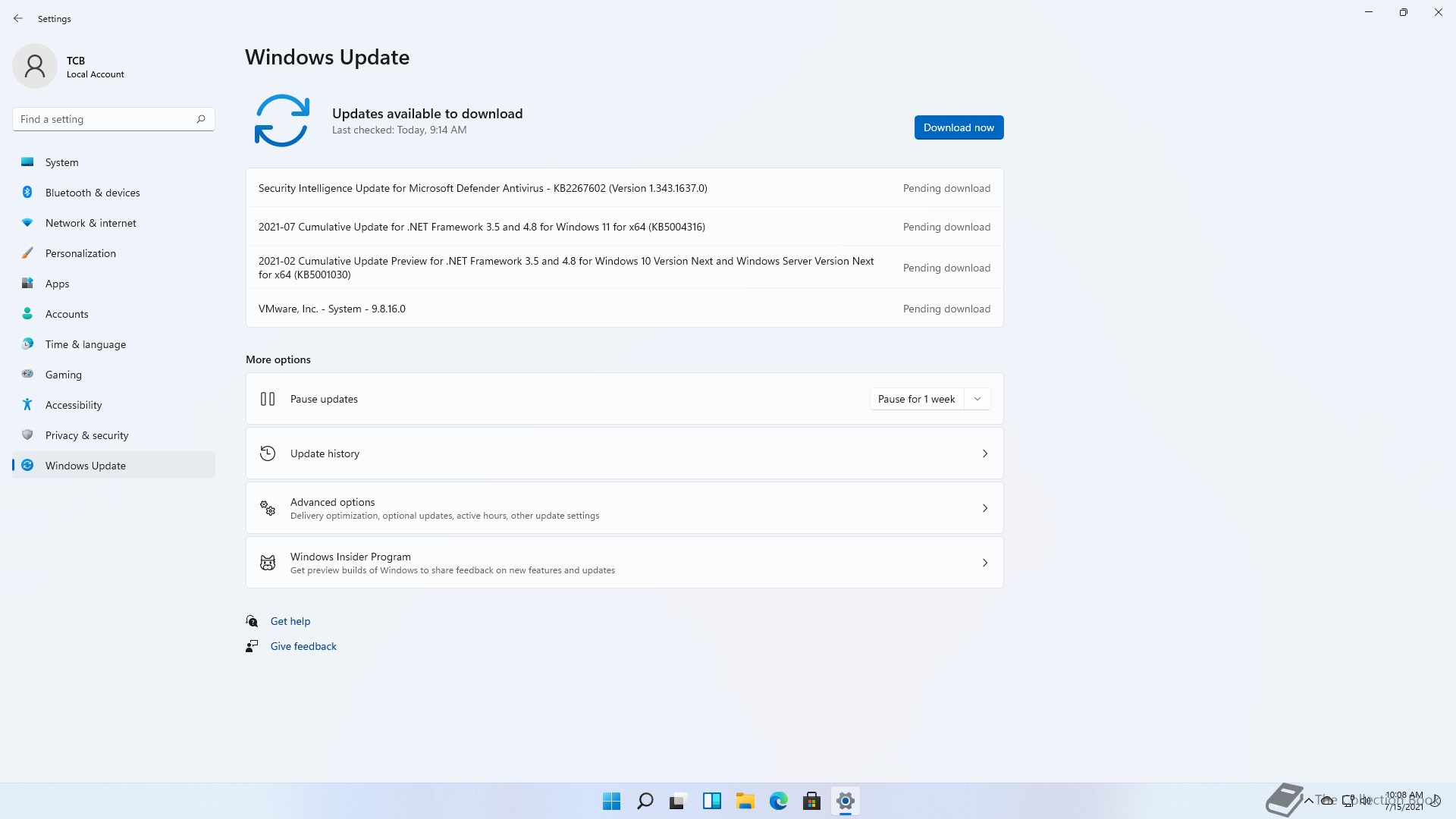The image size is (1456, 819).
Task: Go to Network & internet
Action: pos(114,223)
